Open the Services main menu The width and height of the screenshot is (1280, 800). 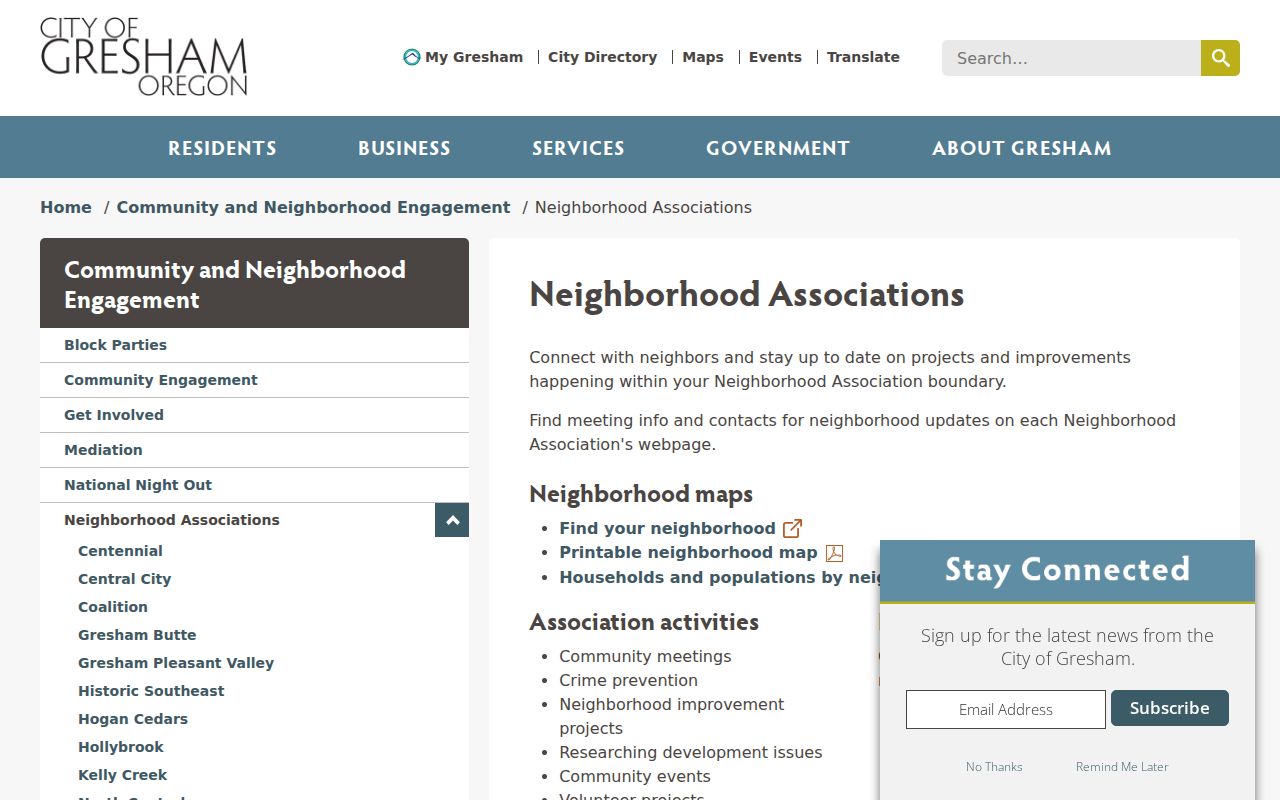click(578, 148)
